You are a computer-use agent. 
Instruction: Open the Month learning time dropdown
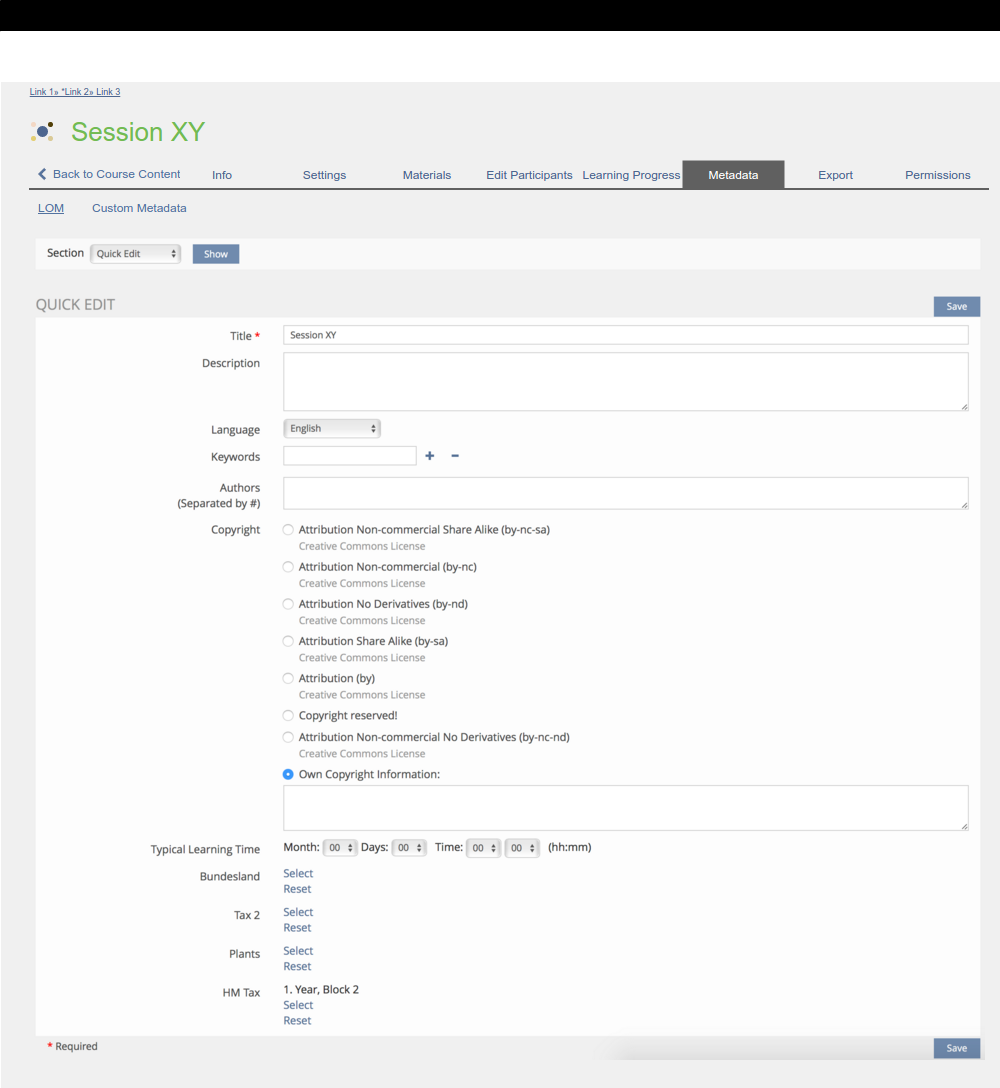point(340,848)
